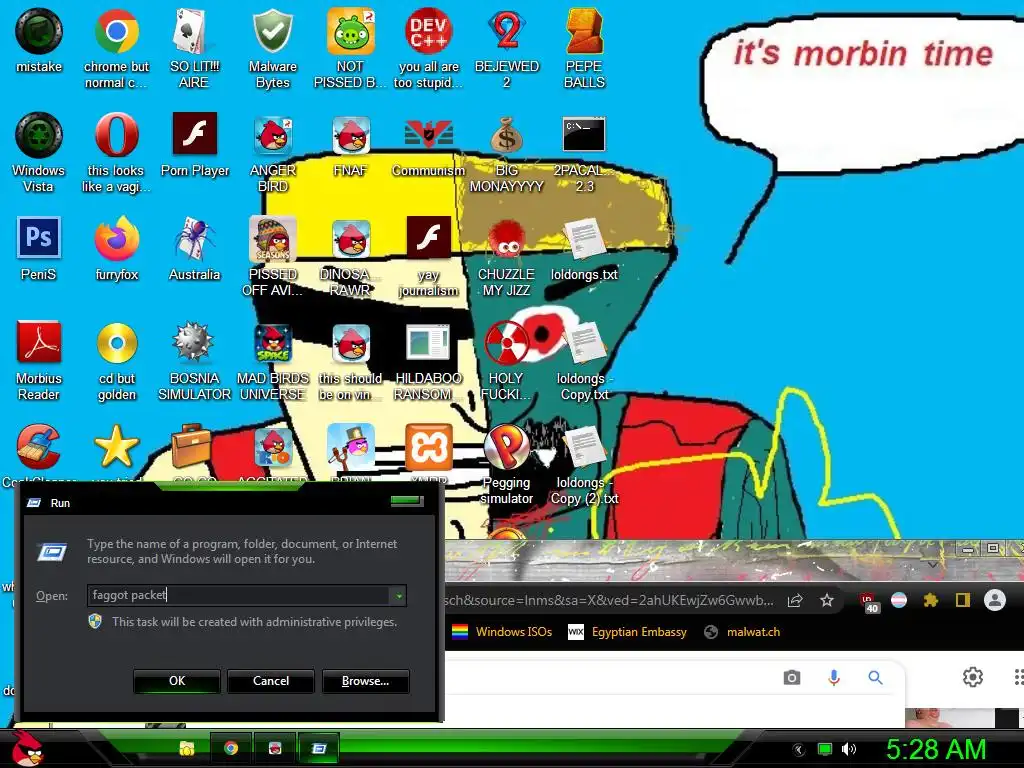Launch the orange XAMPP desktop icon

(x=428, y=448)
